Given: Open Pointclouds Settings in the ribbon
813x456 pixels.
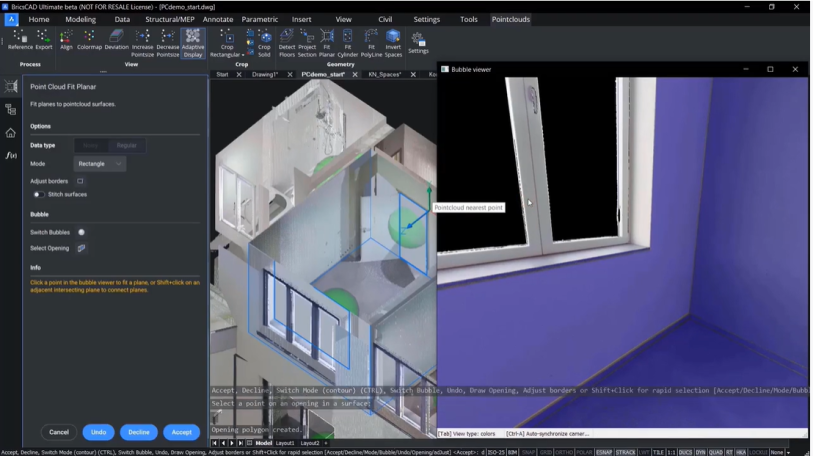Looking at the screenshot, I should [418, 43].
